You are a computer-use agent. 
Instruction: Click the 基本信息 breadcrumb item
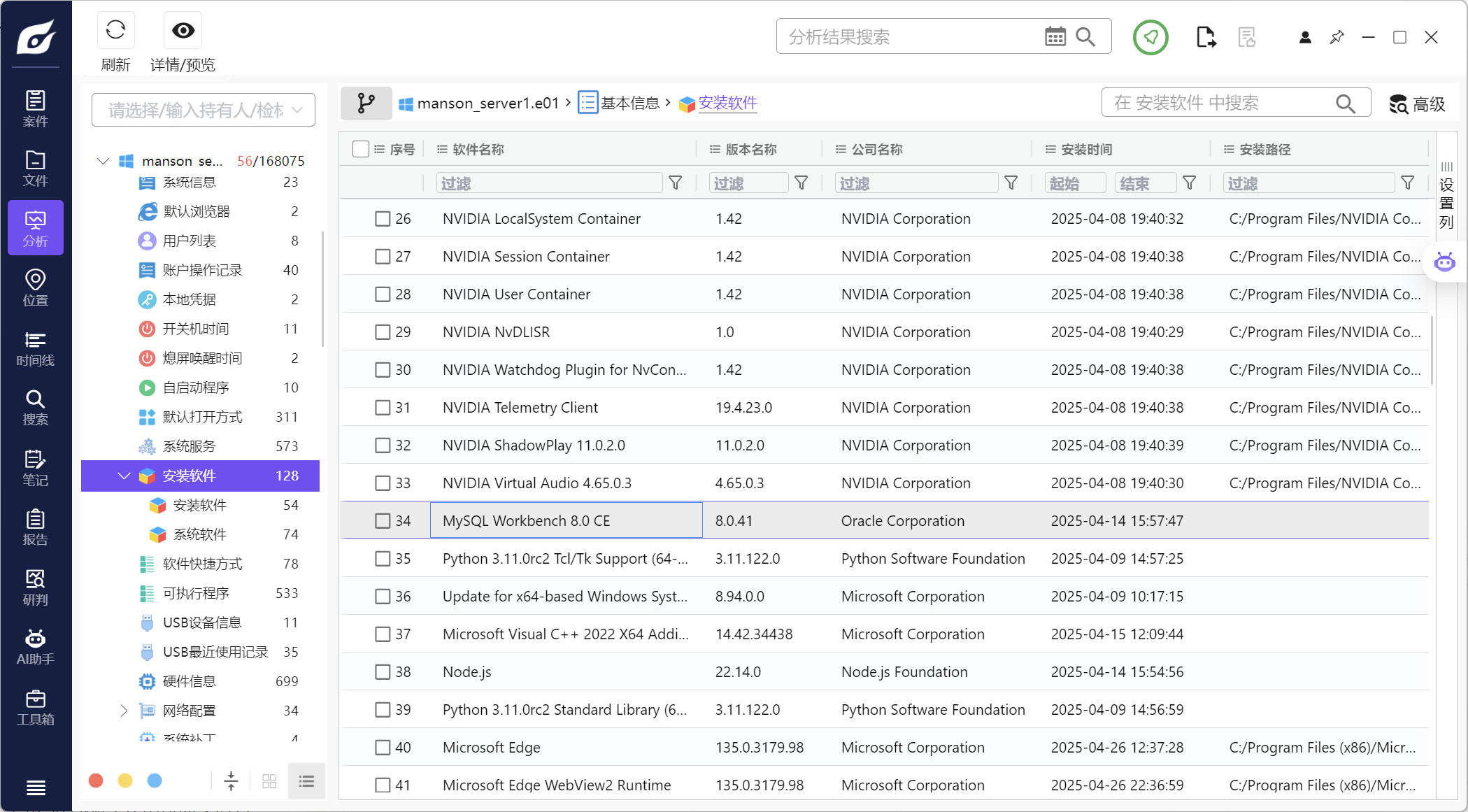click(x=629, y=104)
